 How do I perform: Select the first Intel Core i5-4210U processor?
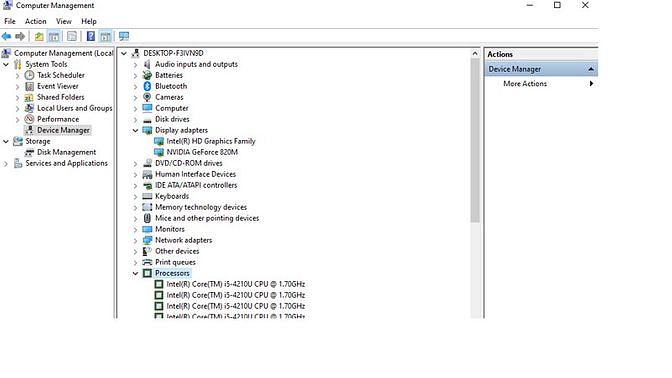tap(235, 284)
